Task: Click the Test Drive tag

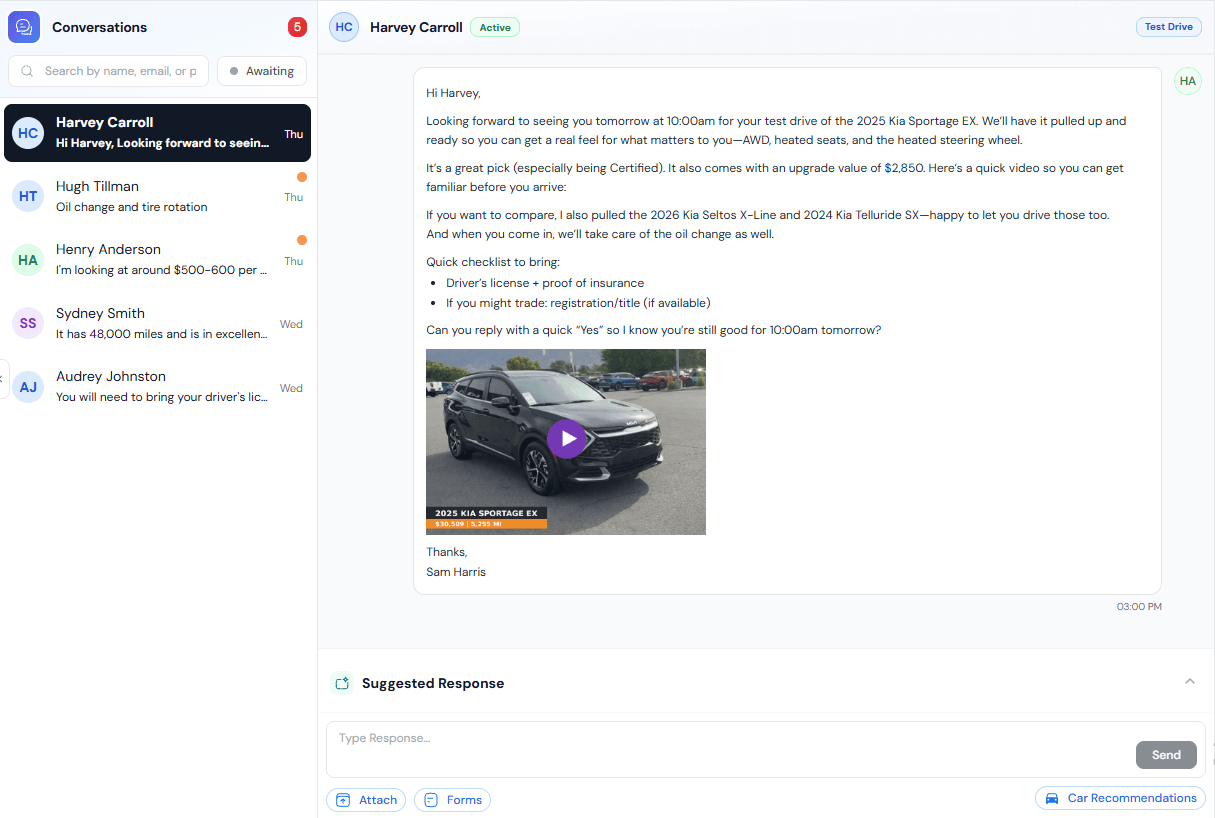Action: 1168,27
